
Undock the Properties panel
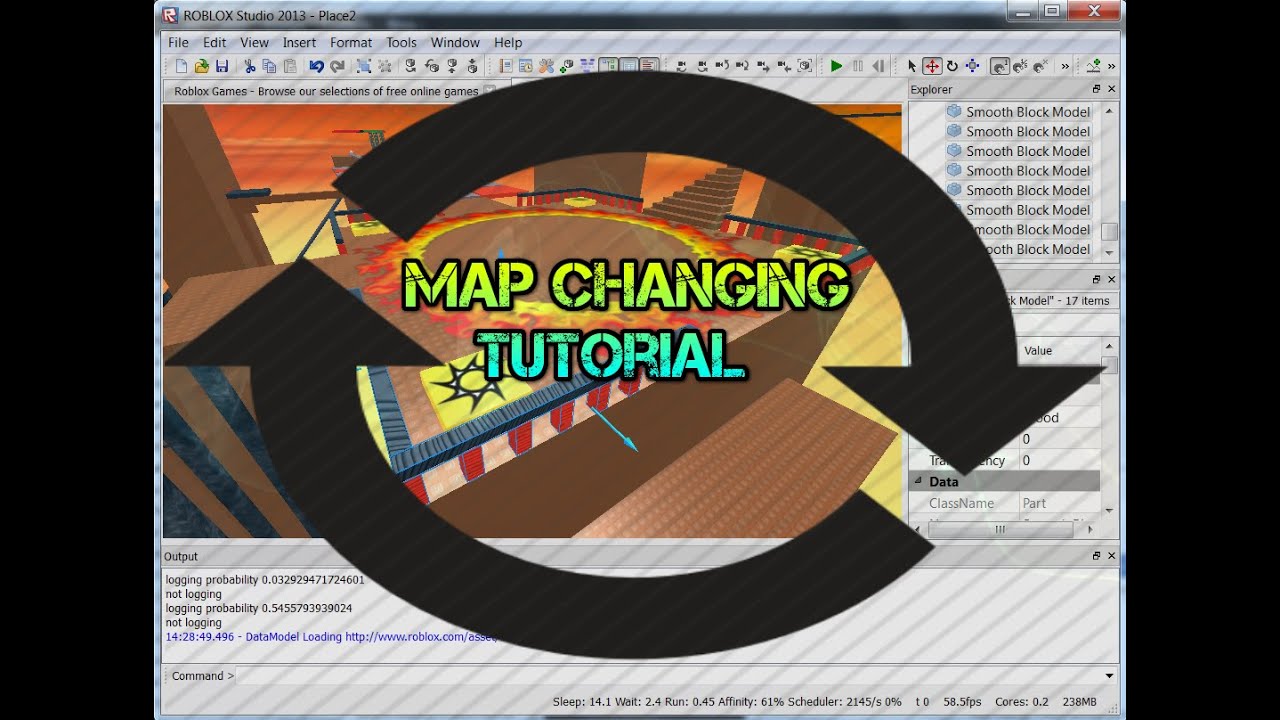pyautogui.click(x=1096, y=279)
